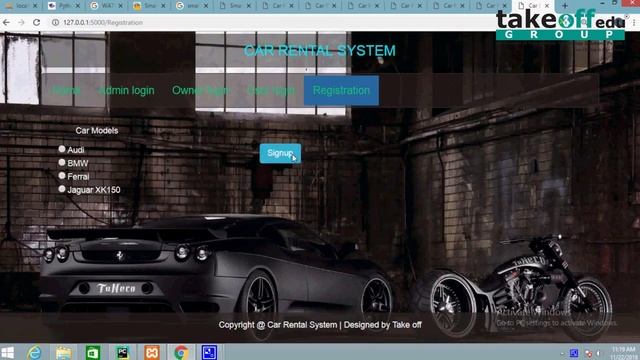Select the Audi radio button
This screenshot has height=360, width=640.
coord(62,149)
